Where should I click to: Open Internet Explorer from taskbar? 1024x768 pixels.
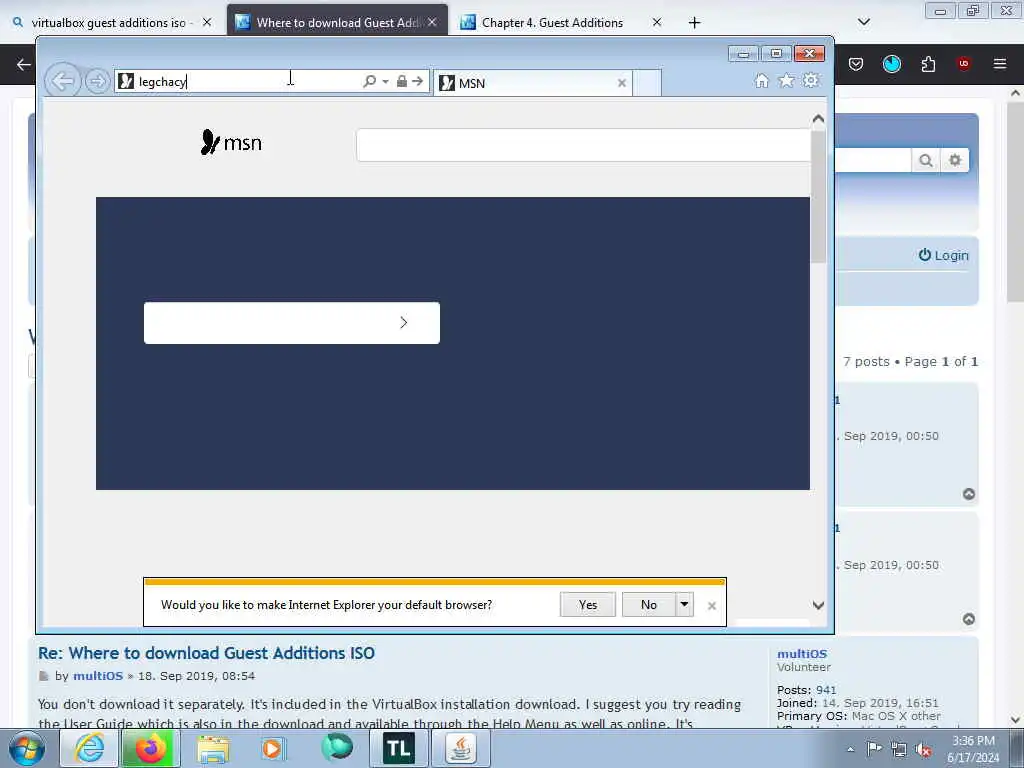click(x=89, y=748)
